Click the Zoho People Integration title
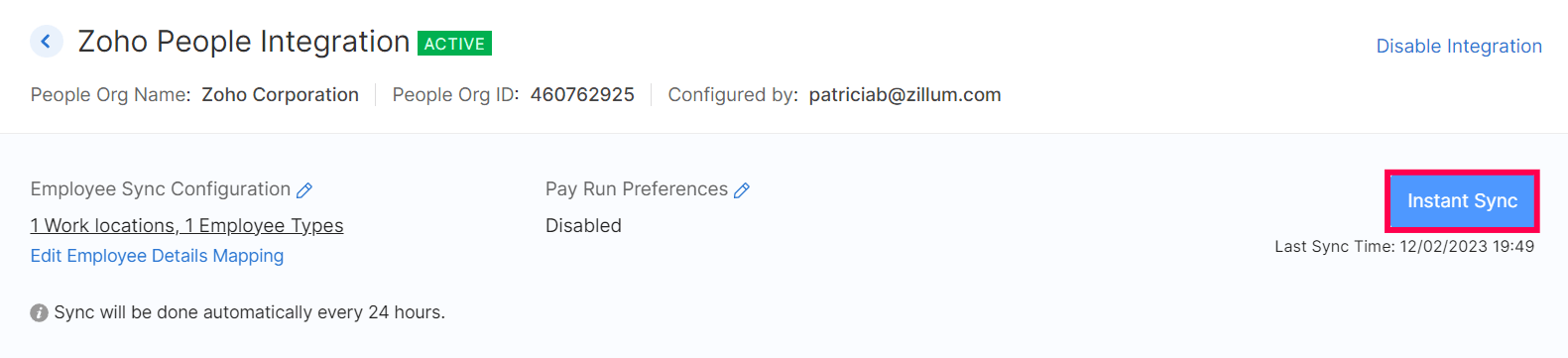 (x=244, y=42)
